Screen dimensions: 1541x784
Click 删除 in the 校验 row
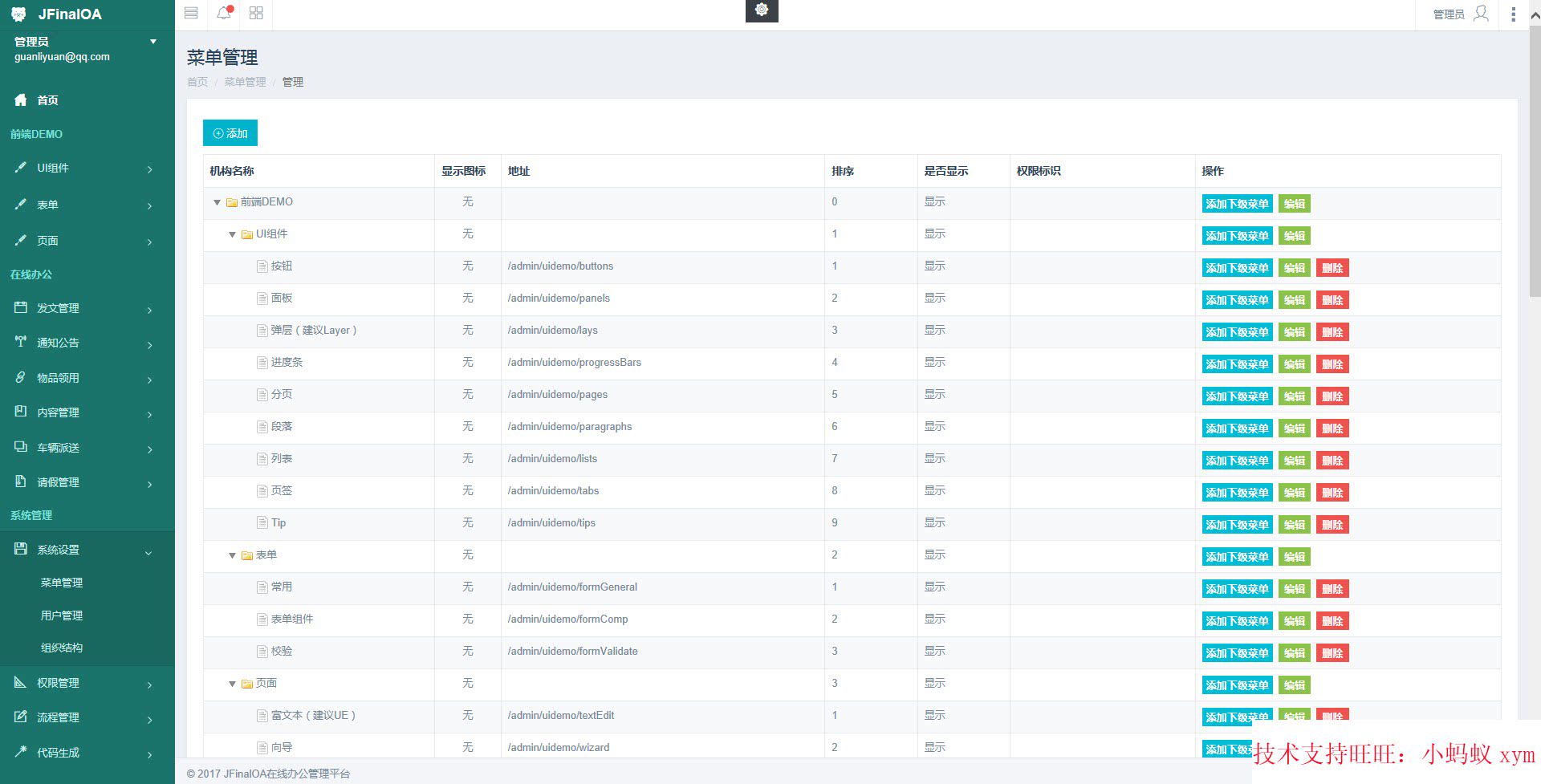(x=1332, y=653)
